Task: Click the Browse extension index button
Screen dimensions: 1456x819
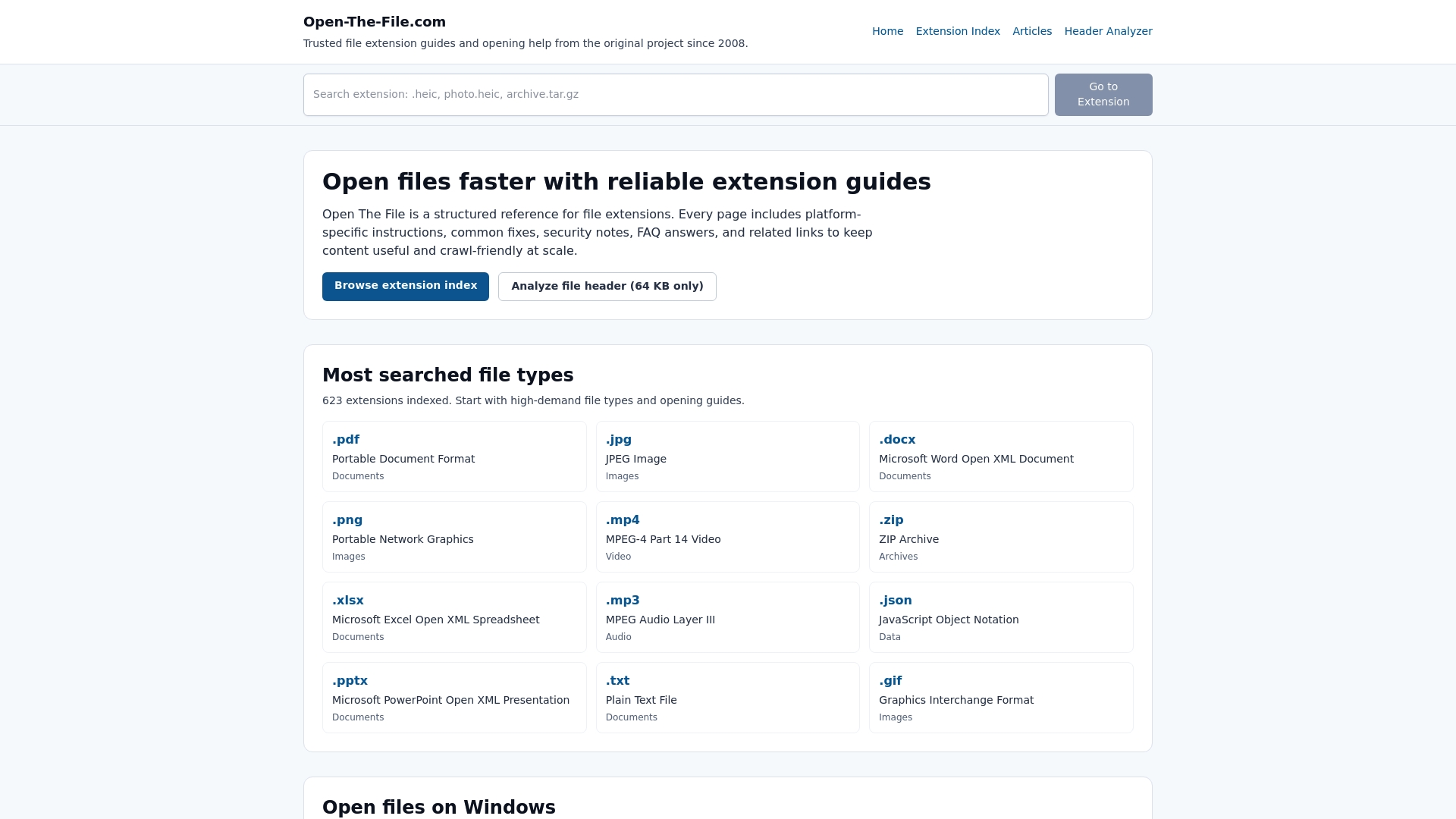Action: [406, 286]
